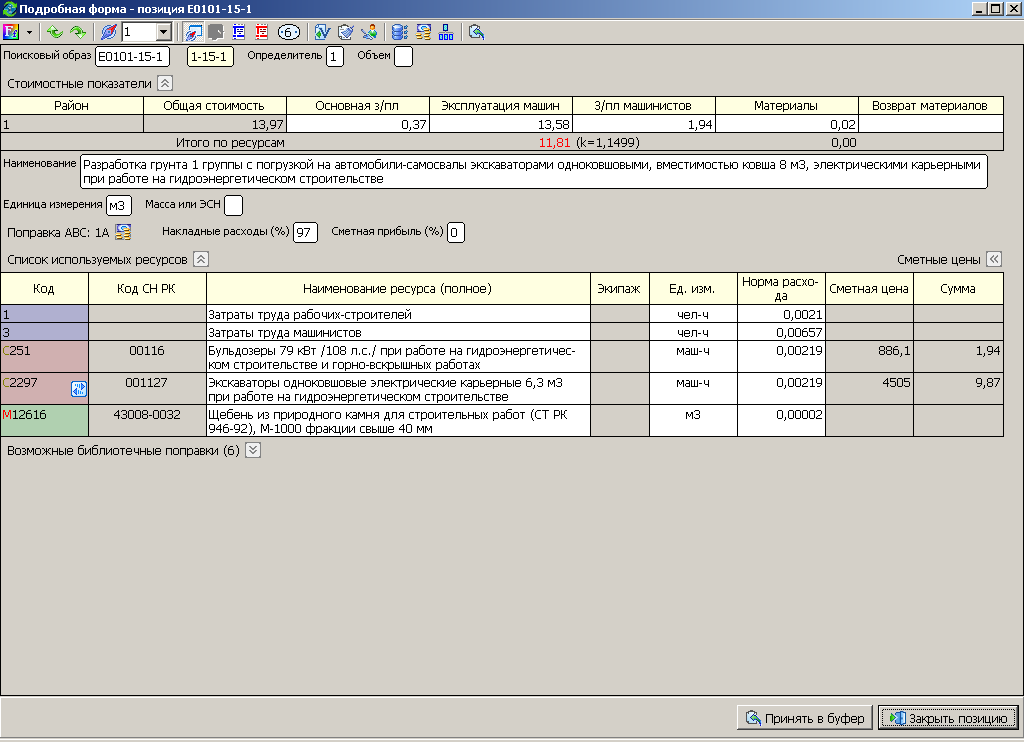Open the first toolbar icon's dropdown arrow

pyautogui.click(x=29, y=32)
